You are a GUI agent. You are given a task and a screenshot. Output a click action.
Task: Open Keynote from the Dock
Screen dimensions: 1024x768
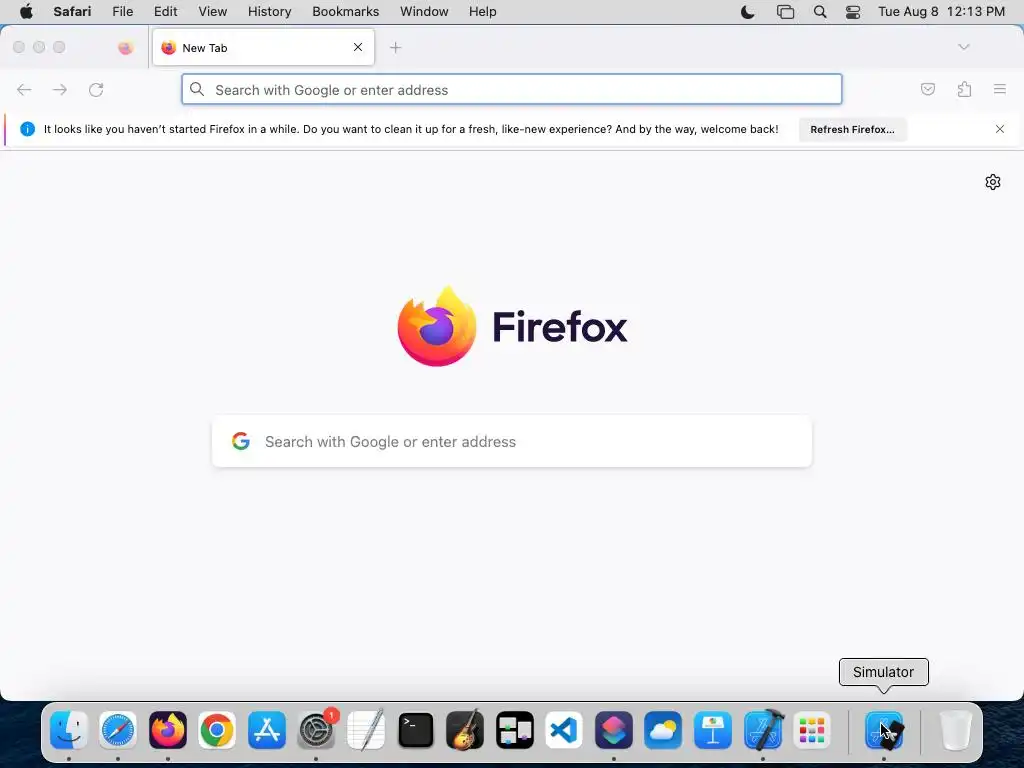[x=713, y=729]
